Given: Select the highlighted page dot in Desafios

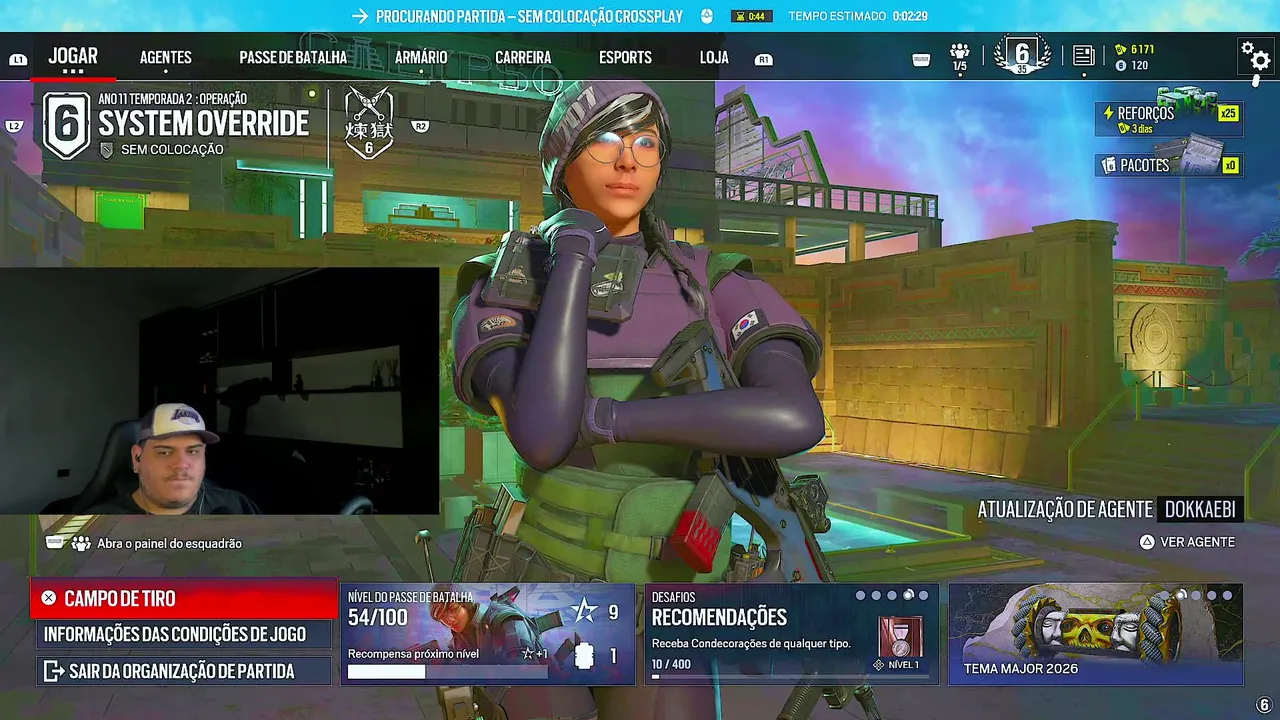Looking at the screenshot, I should 908,596.
